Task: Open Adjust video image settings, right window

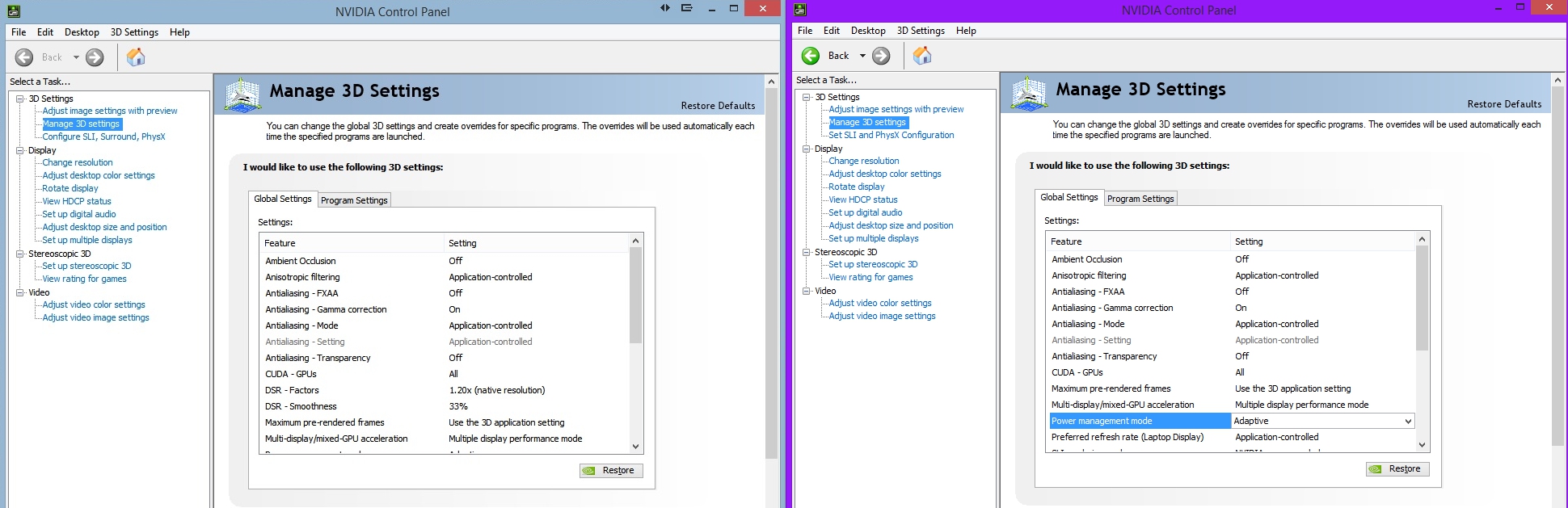Action: click(x=882, y=316)
